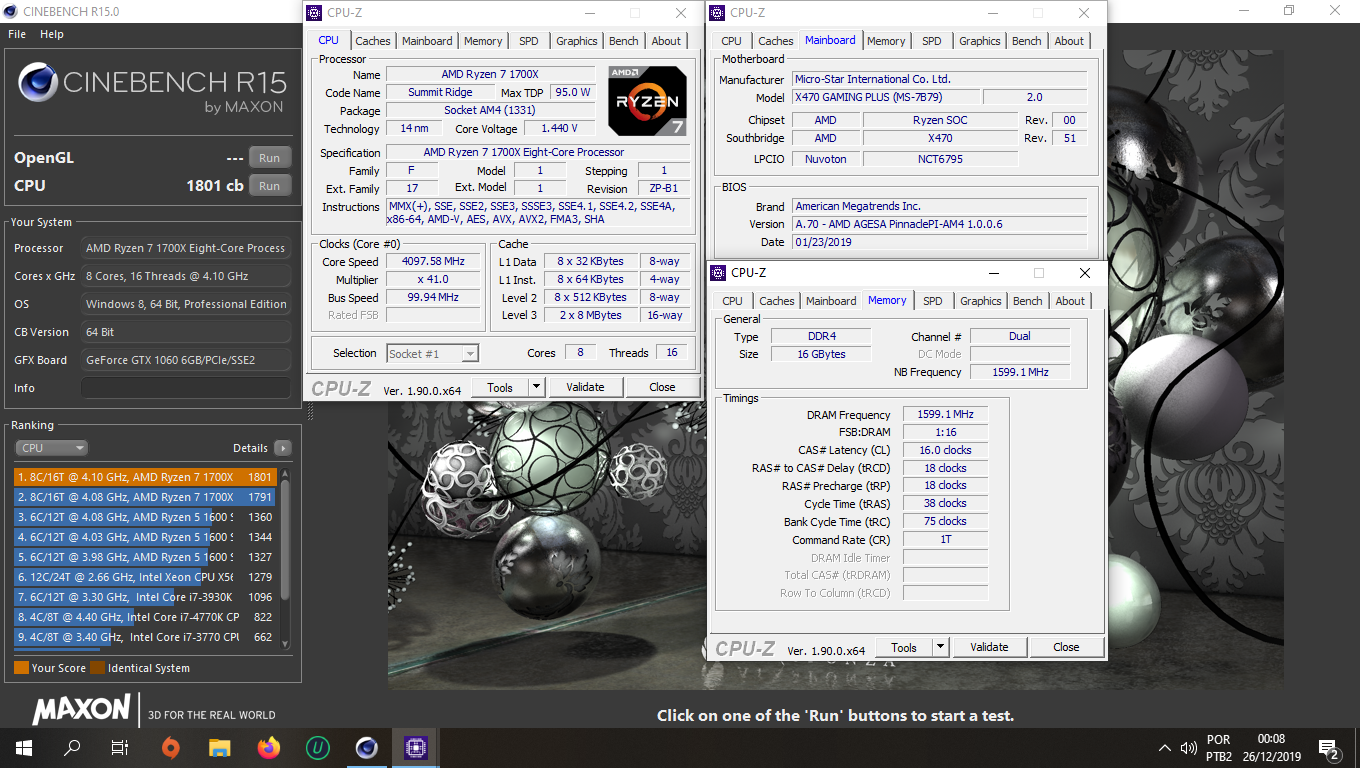Screen dimensions: 1360x768
Task: Open the volume control icon
Action: pyautogui.click(x=1189, y=748)
